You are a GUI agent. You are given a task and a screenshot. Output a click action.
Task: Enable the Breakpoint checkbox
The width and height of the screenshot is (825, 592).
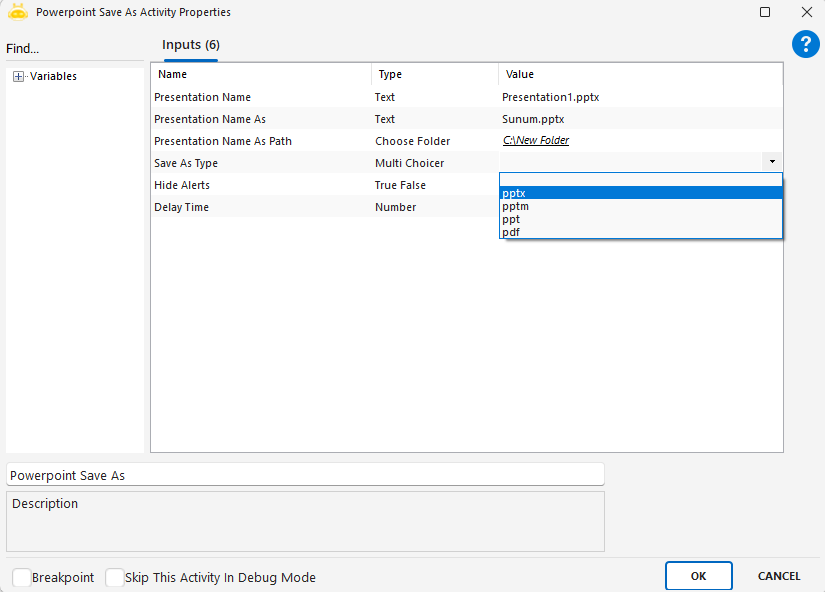(22, 577)
